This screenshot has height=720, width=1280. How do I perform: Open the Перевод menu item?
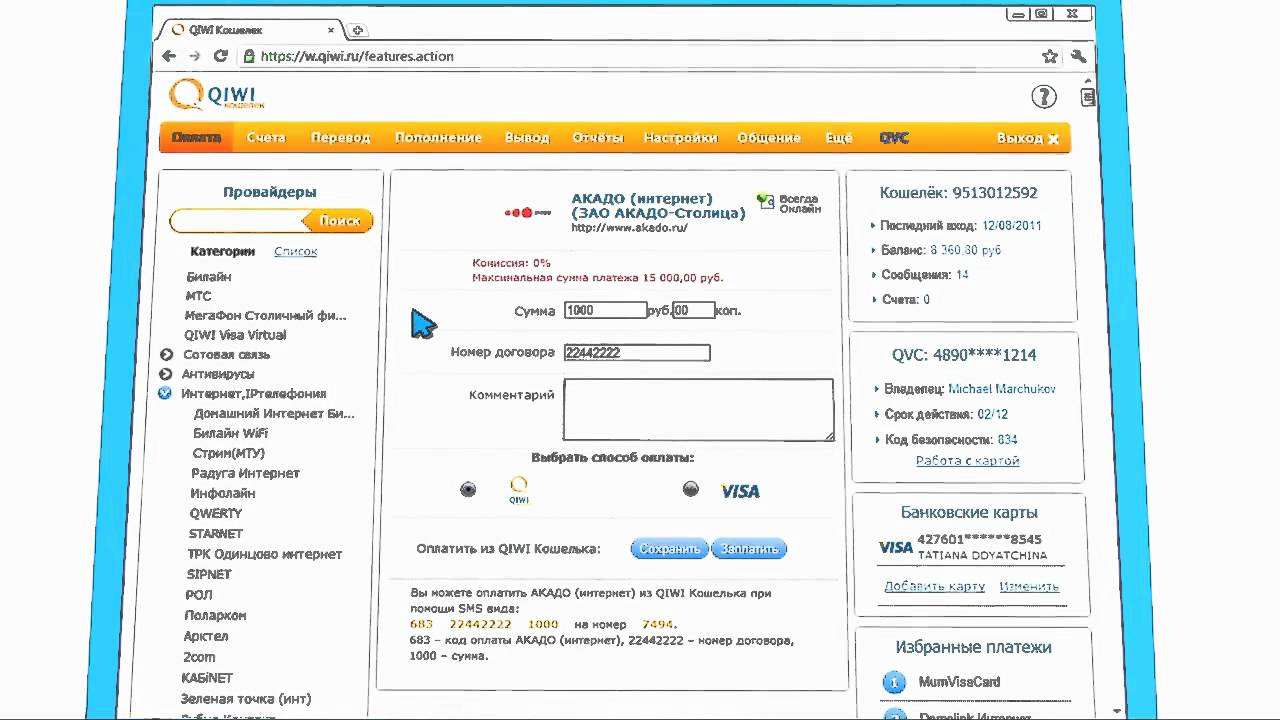(x=340, y=138)
